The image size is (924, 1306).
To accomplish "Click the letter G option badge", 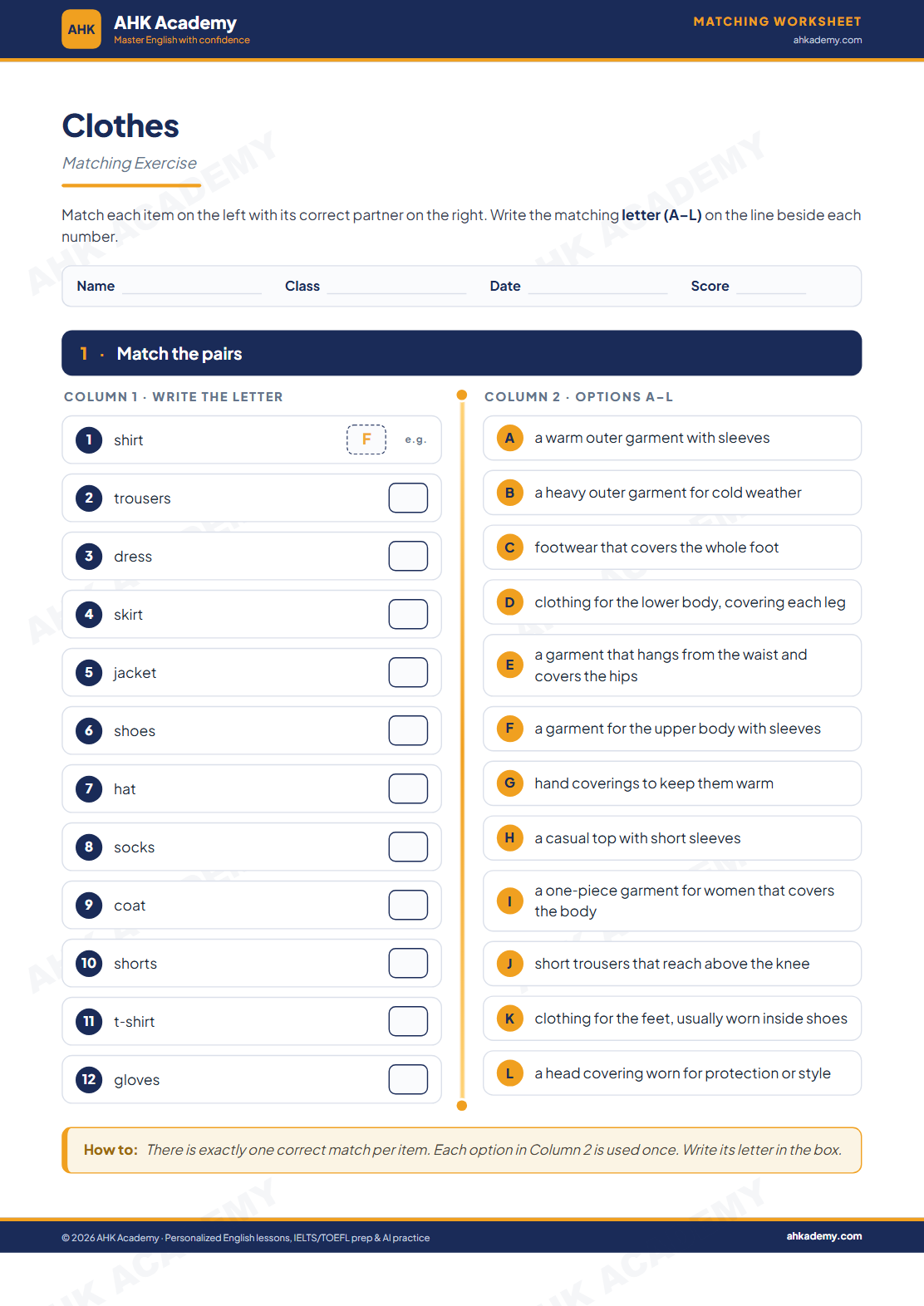I will click(509, 783).
